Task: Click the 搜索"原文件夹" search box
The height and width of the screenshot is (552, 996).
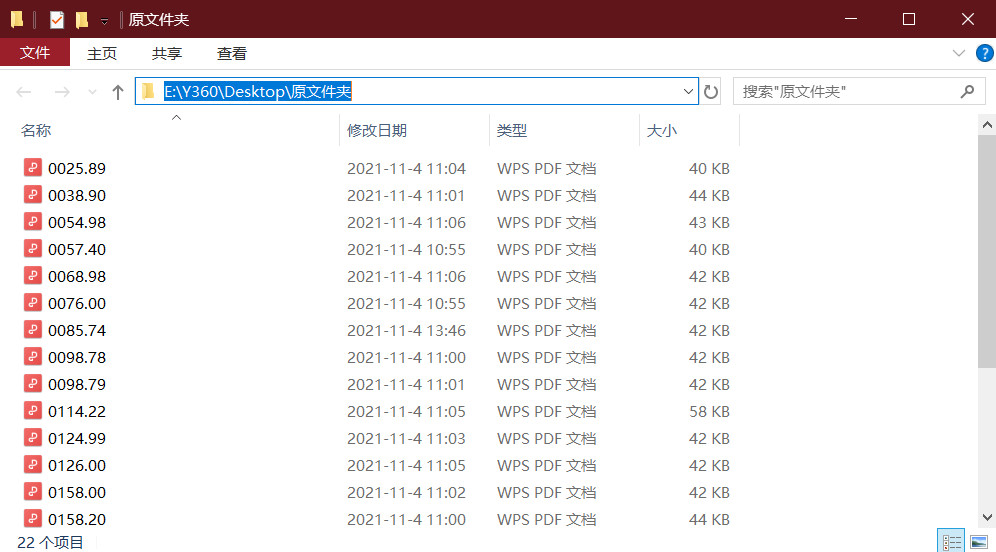Action: pyautogui.click(x=859, y=91)
